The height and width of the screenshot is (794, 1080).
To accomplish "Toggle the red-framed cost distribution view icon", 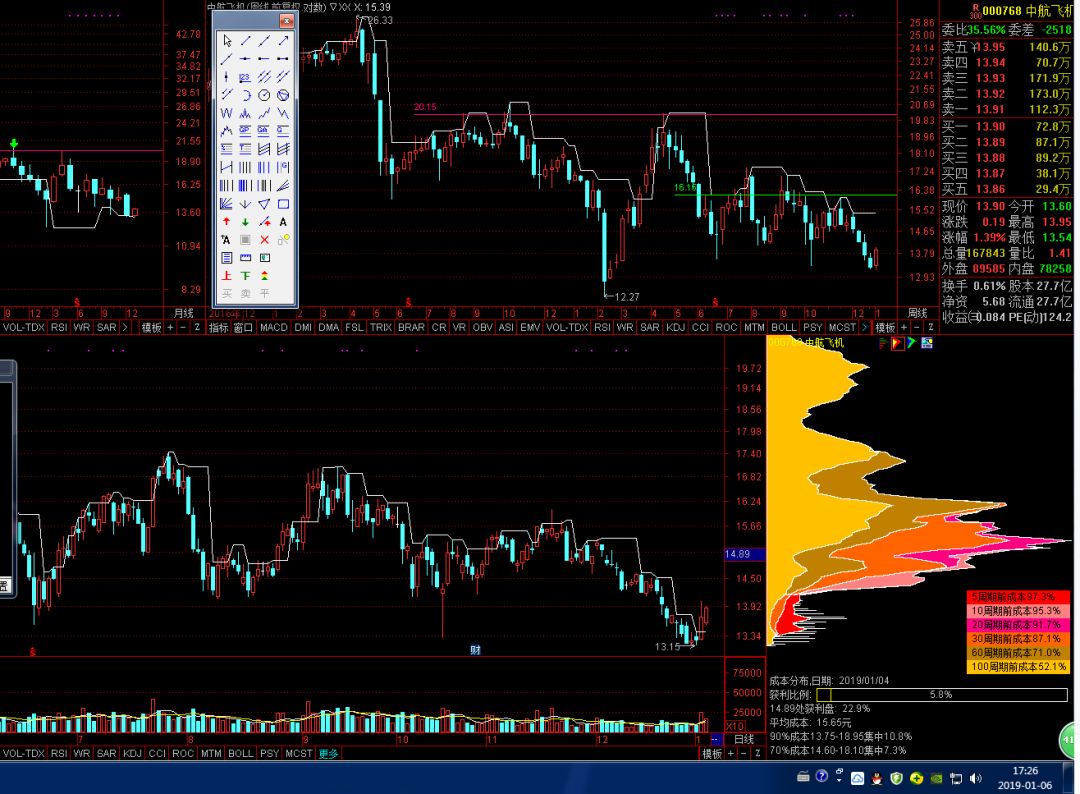I will [x=897, y=343].
